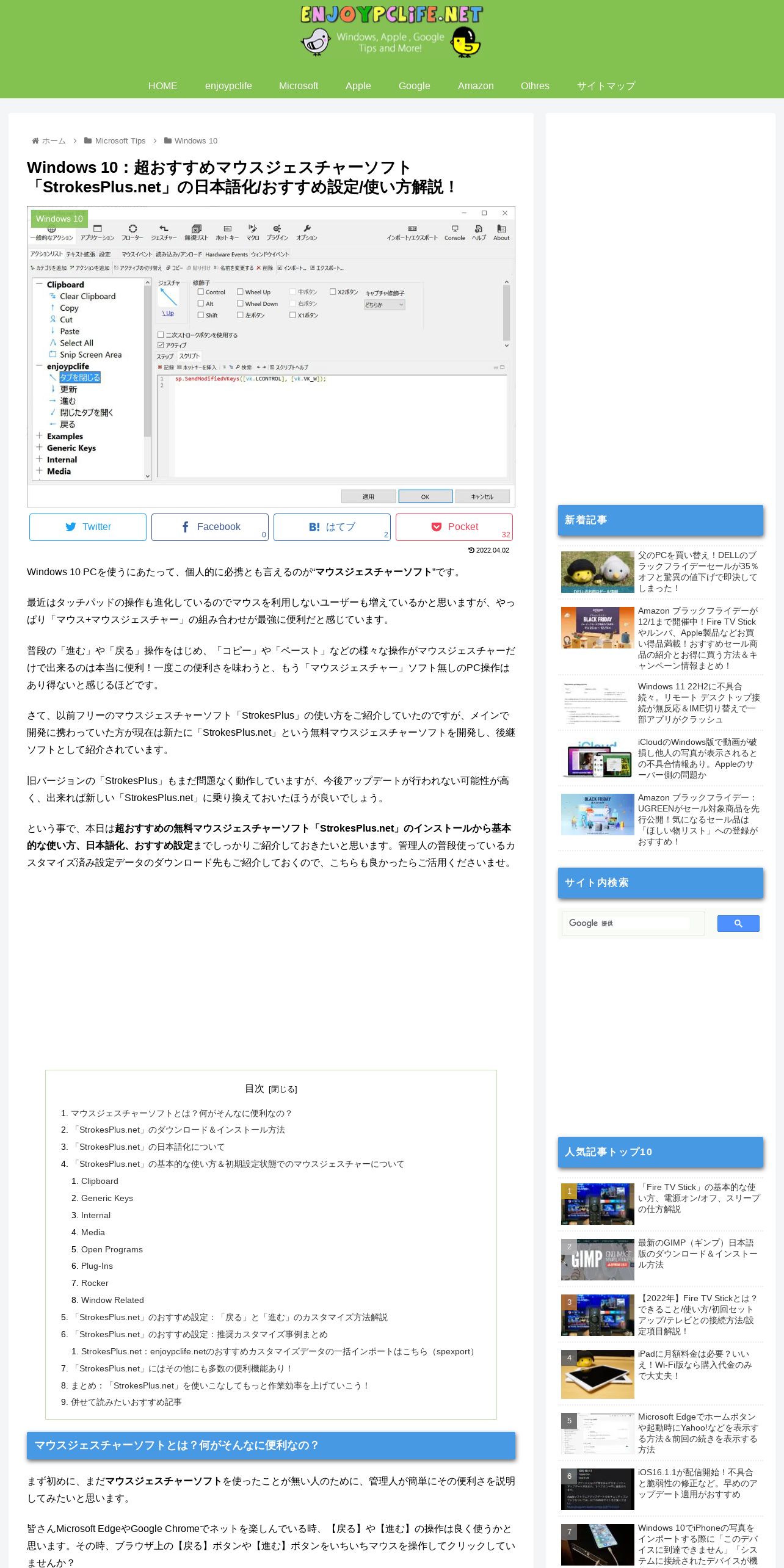Jump to Internal in contents

96,1215
